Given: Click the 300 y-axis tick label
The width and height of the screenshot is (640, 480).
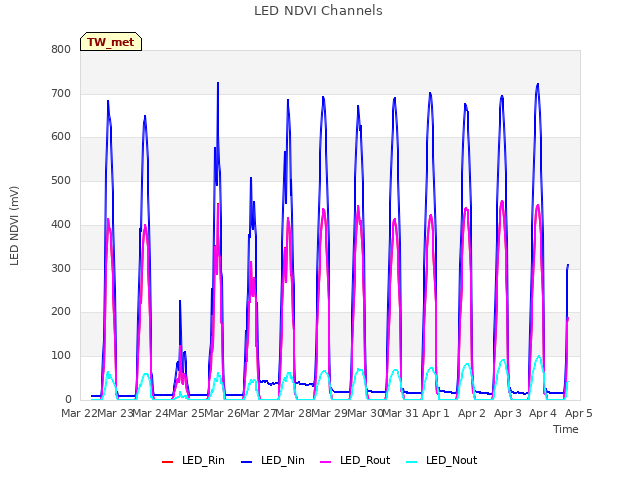Looking at the screenshot, I should coord(61,268).
